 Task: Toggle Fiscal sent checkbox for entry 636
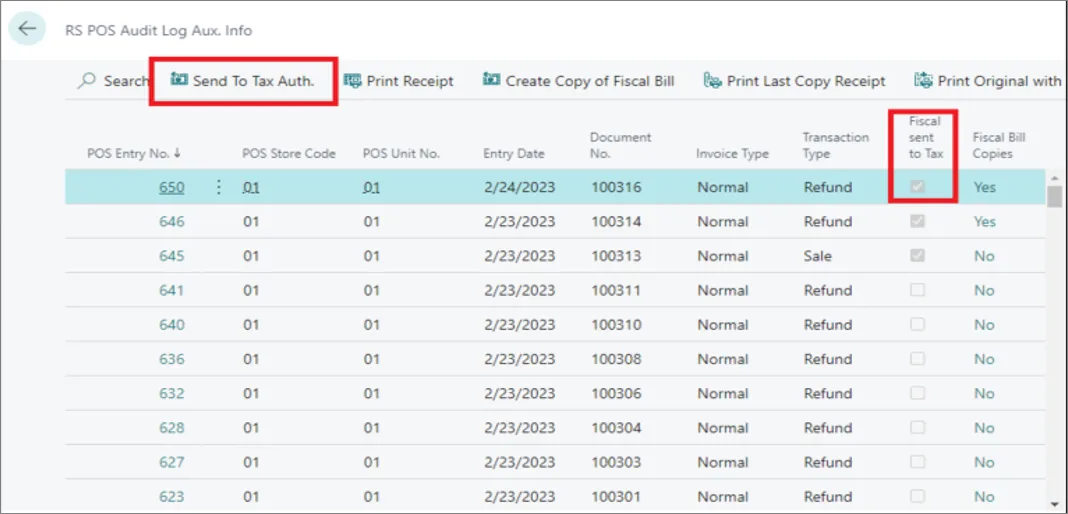coord(917,359)
